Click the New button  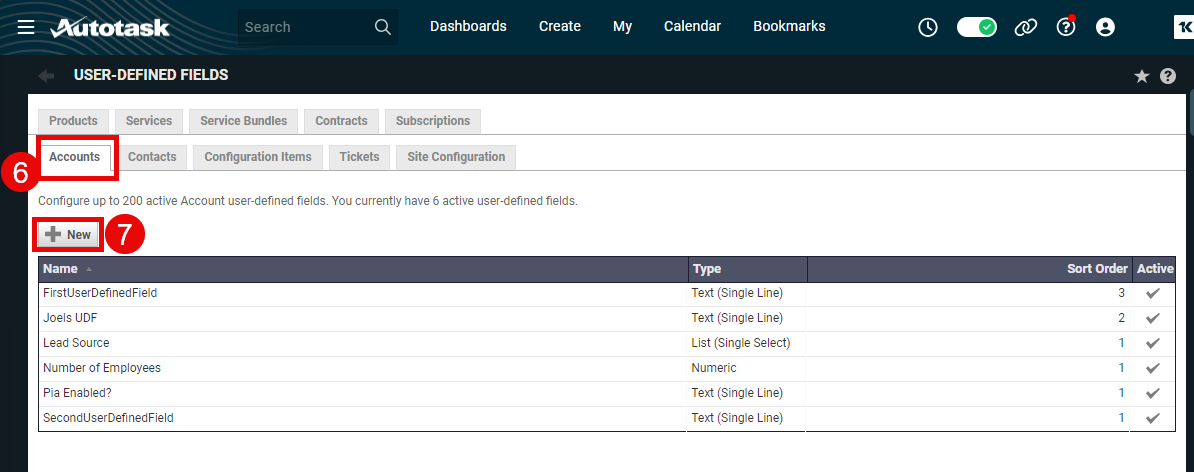[x=68, y=234]
